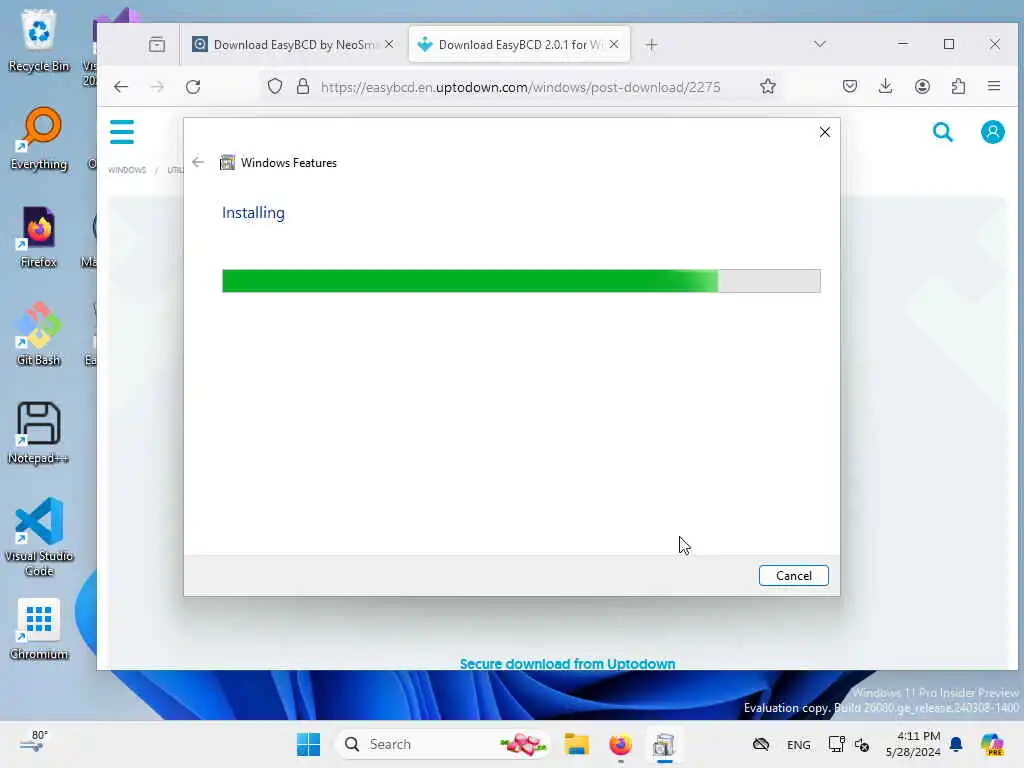
Task: Open network and display tray icon
Action: tap(837, 744)
